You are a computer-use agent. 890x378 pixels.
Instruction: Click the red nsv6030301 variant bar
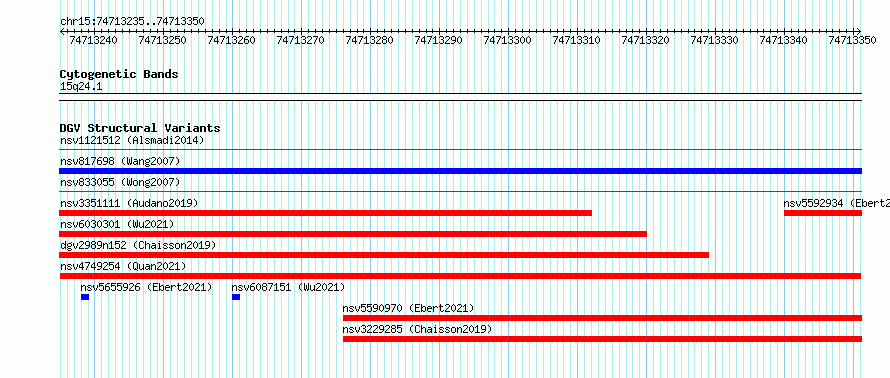point(353,234)
